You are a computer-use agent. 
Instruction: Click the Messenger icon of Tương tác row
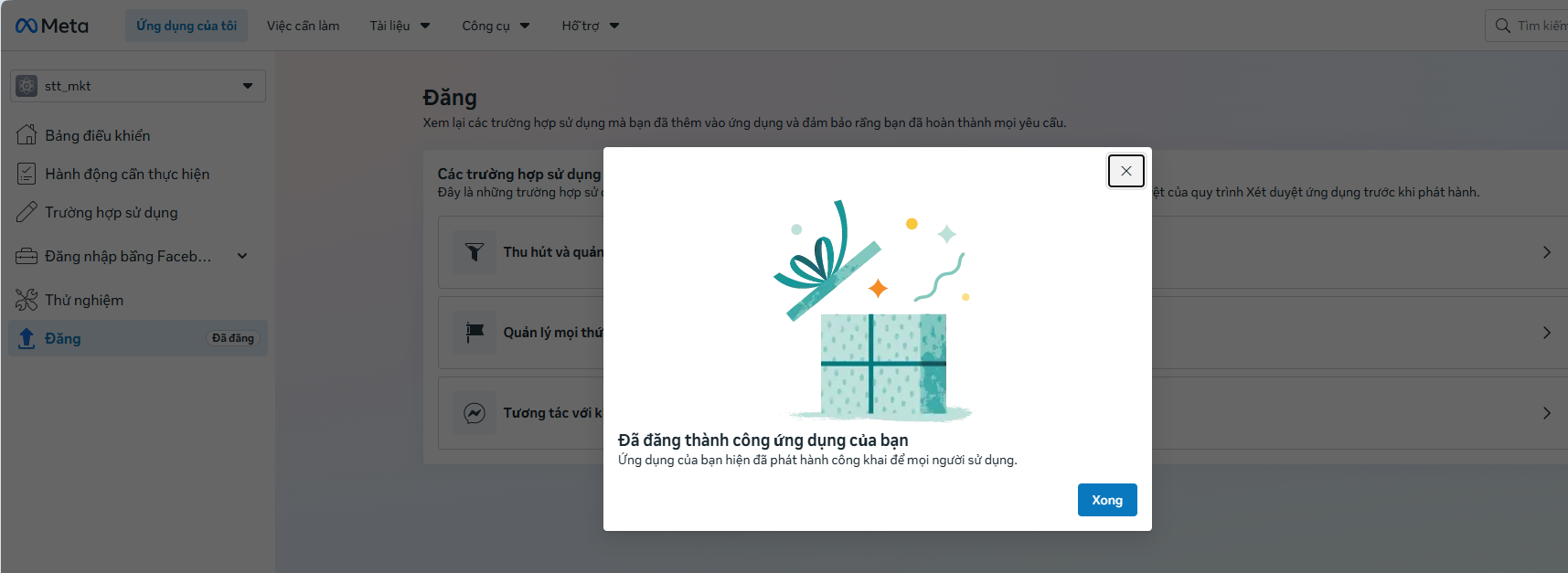coord(475,413)
